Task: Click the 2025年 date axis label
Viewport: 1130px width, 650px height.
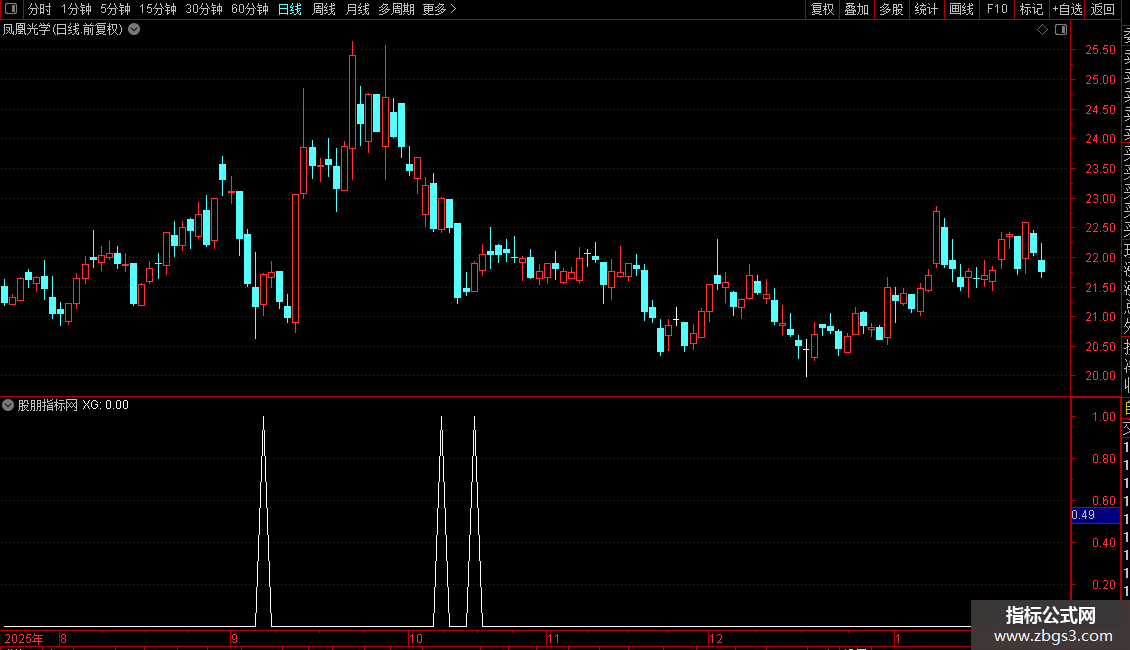Action: pyautogui.click(x=24, y=638)
